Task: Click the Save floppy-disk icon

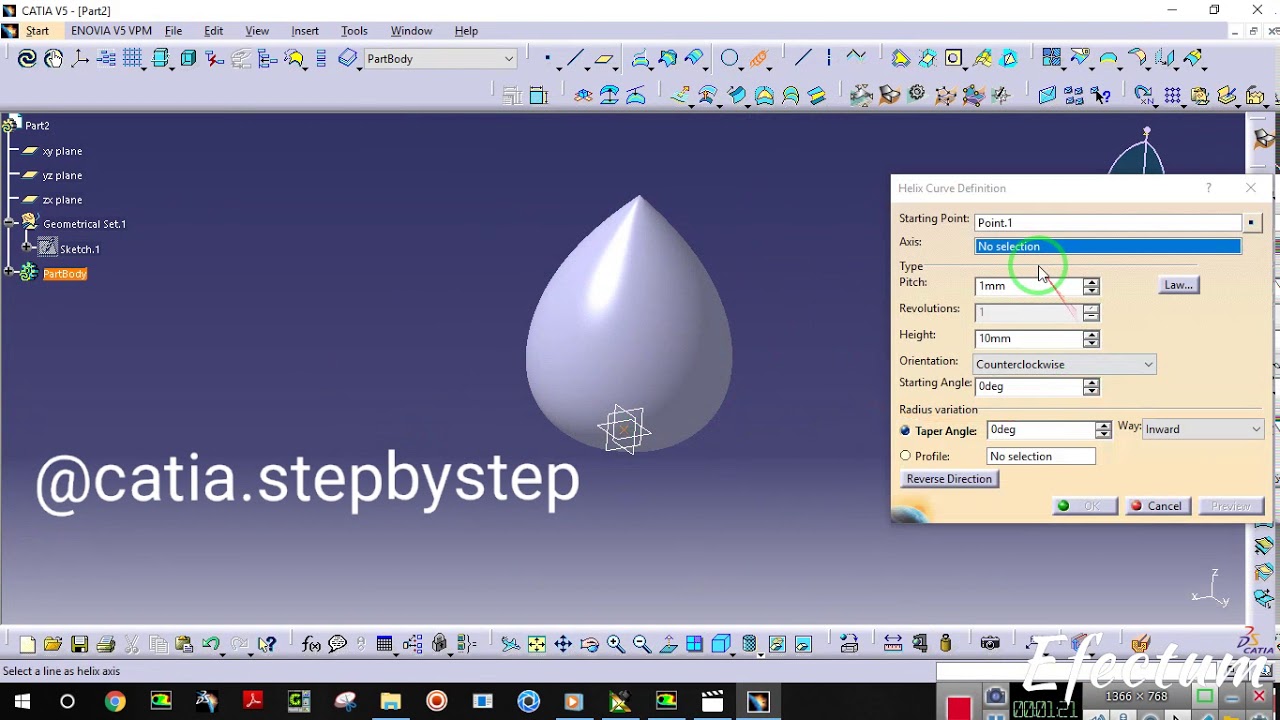Action: pos(80,644)
